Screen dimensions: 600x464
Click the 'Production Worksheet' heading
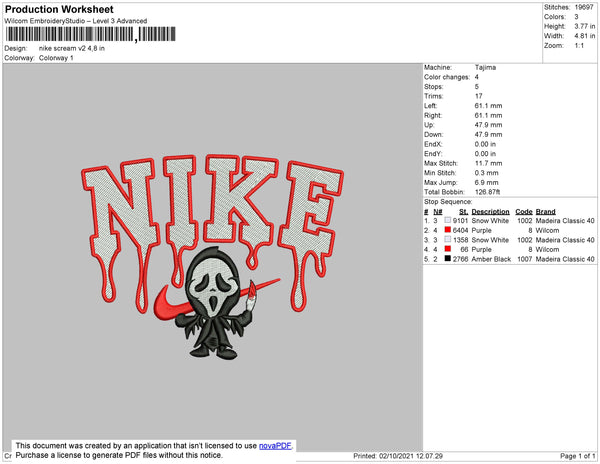click(x=59, y=9)
